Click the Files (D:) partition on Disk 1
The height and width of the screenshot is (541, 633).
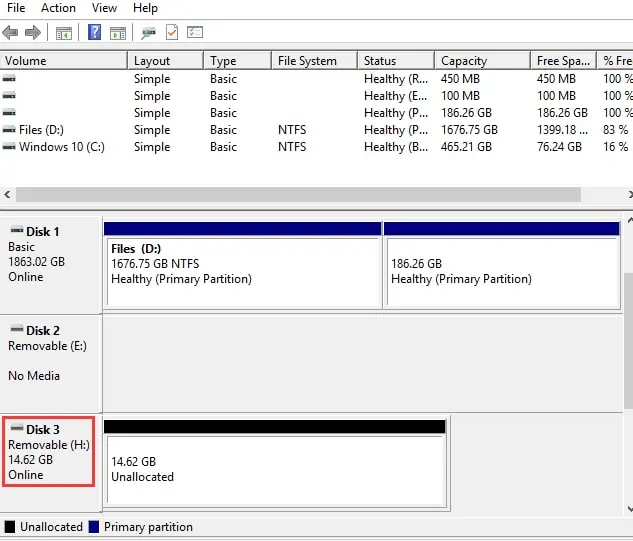243,270
